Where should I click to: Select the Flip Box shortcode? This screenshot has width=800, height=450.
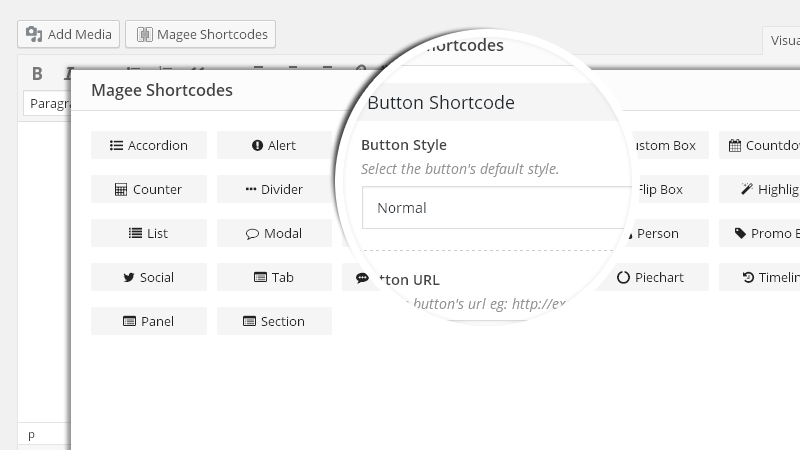pos(660,189)
